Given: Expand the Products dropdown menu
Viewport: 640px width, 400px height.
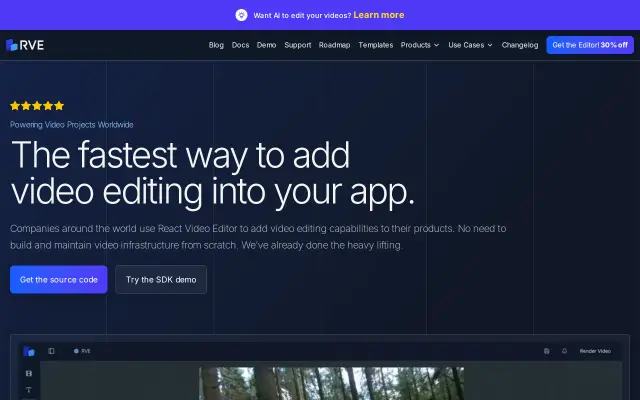Looking at the screenshot, I should click(420, 45).
